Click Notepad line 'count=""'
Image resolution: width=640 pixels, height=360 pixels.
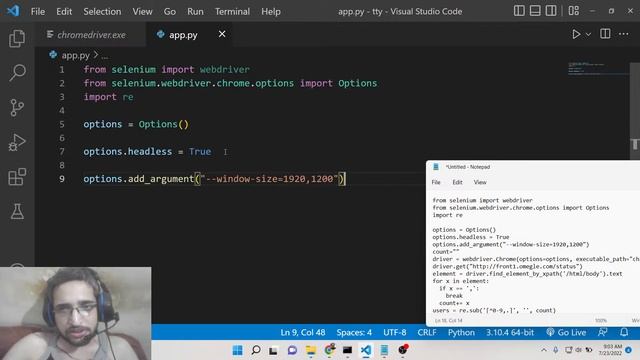click(446, 251)
